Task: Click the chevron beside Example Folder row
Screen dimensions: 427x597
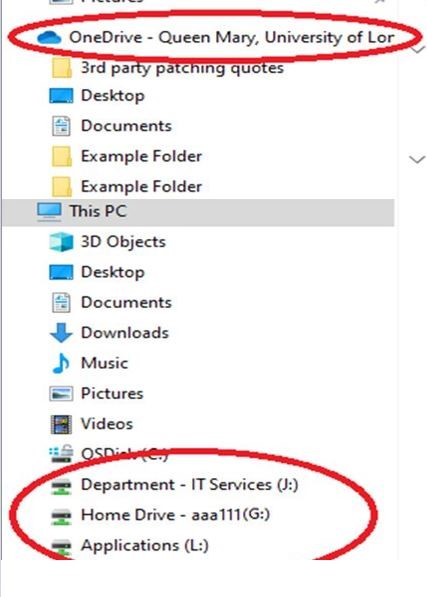Action: [x=417, y=159]
